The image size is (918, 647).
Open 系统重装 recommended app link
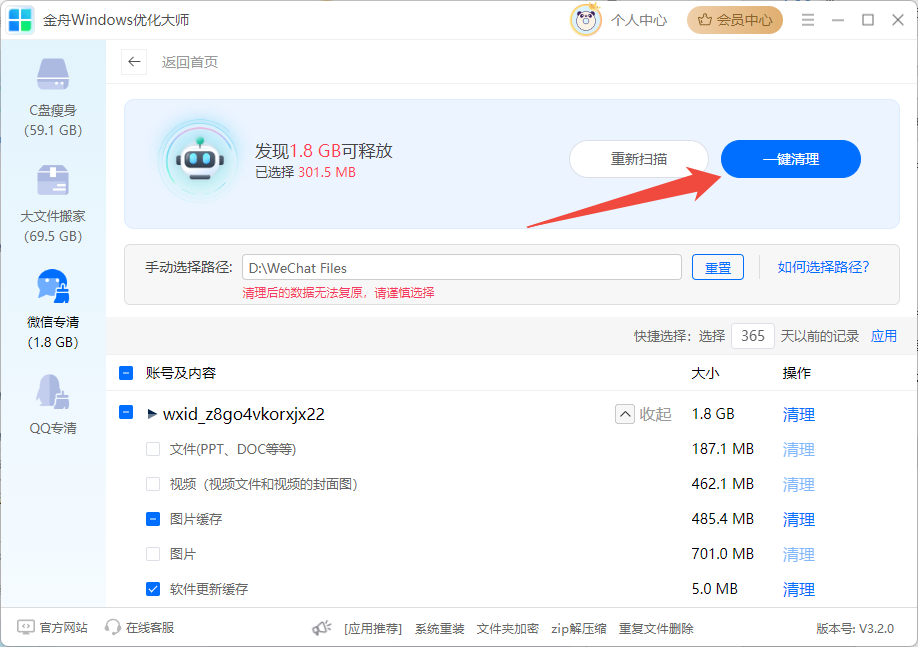point(440,629)
